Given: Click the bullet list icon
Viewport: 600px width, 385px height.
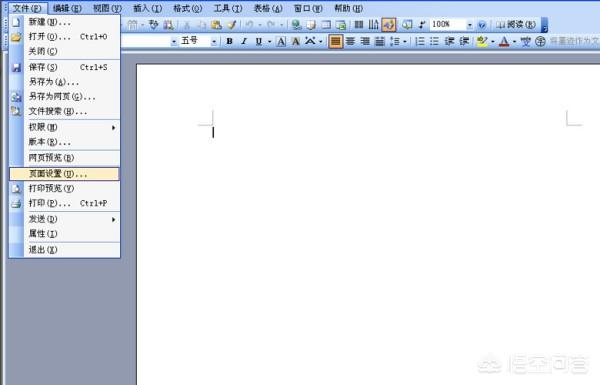Looking at the screenshot, I should tap(434, 41).
